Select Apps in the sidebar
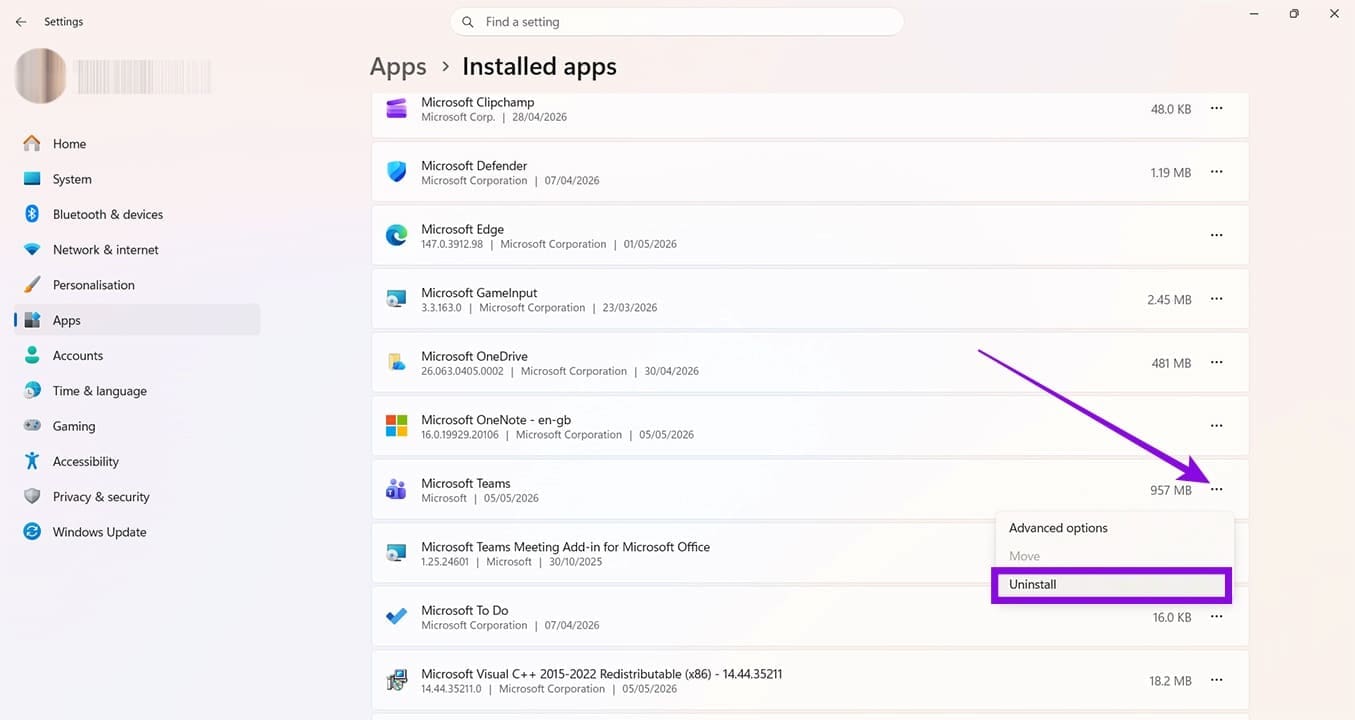This screenshot has width=1355, height=720. point(137,320)
